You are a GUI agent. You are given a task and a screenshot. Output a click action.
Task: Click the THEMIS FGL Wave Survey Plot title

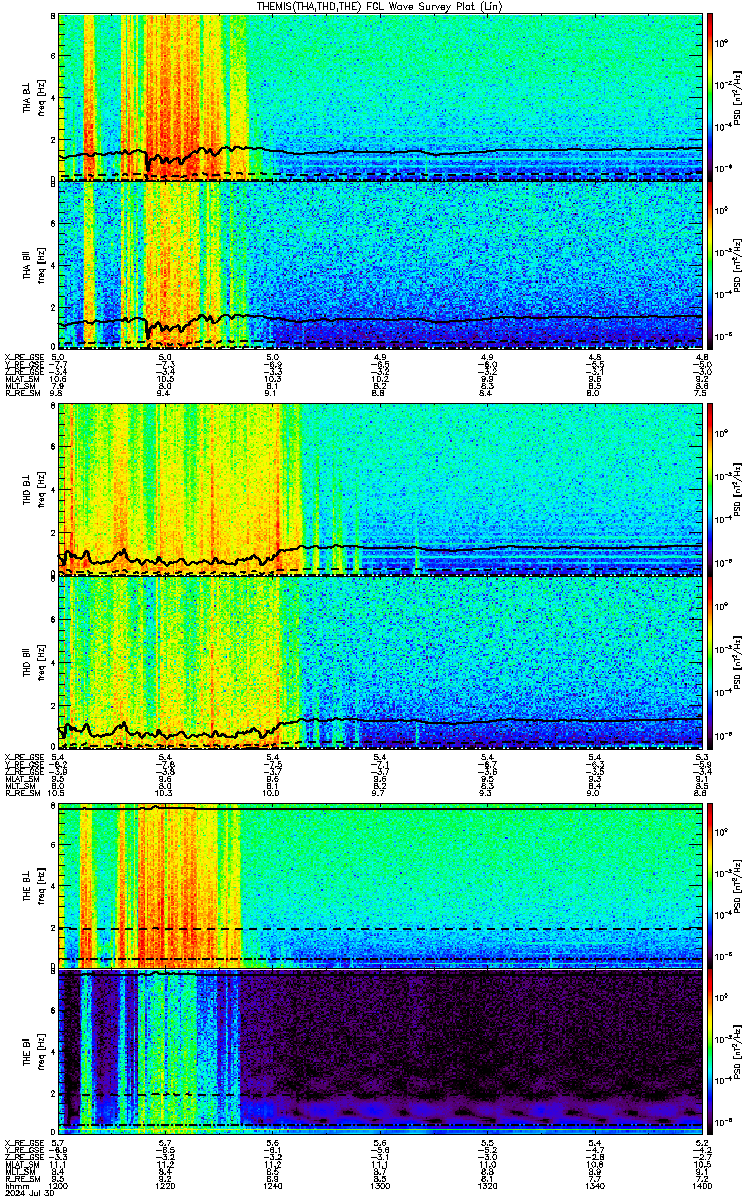click(x=379, y=6)
